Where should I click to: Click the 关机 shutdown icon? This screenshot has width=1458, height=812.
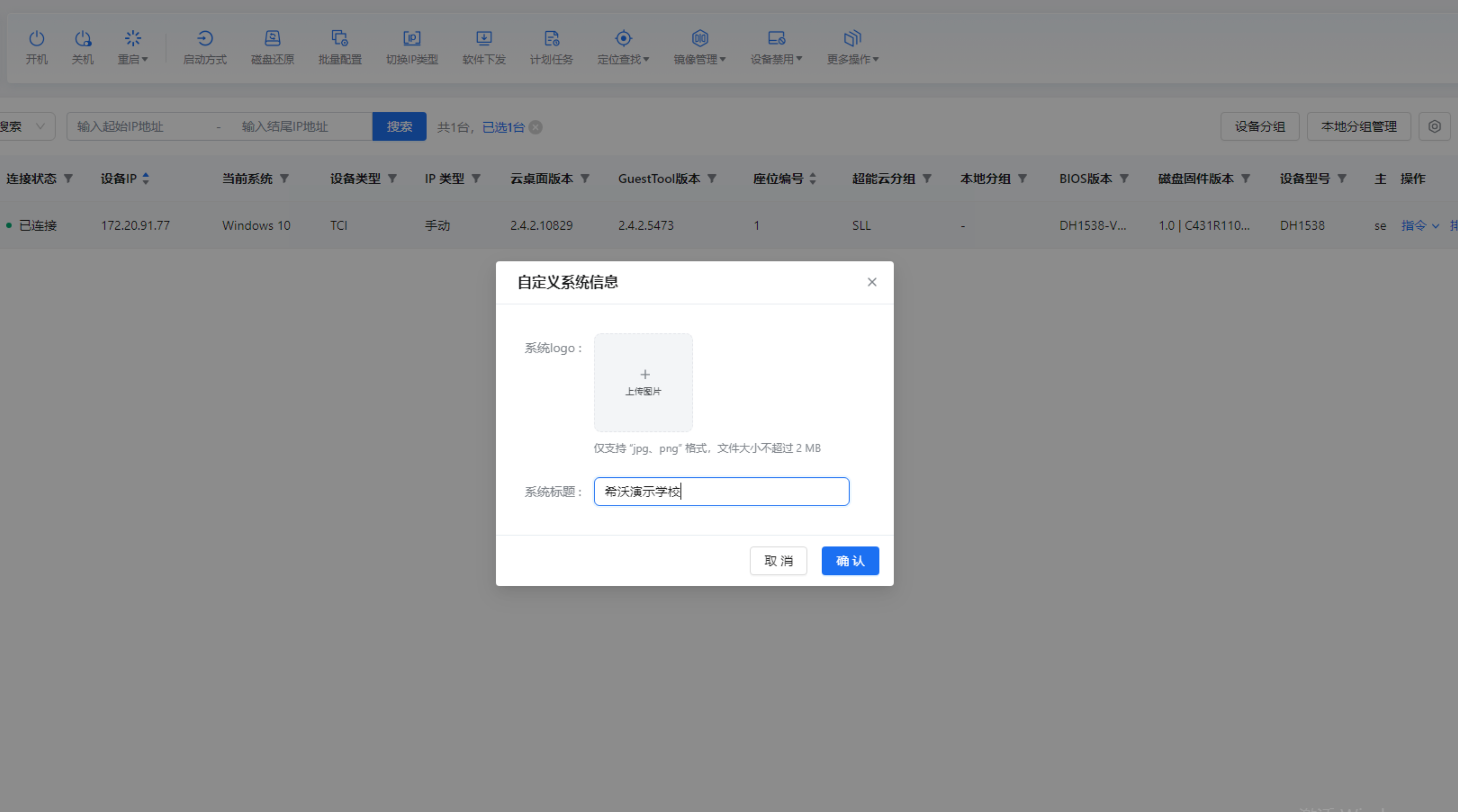83,38
